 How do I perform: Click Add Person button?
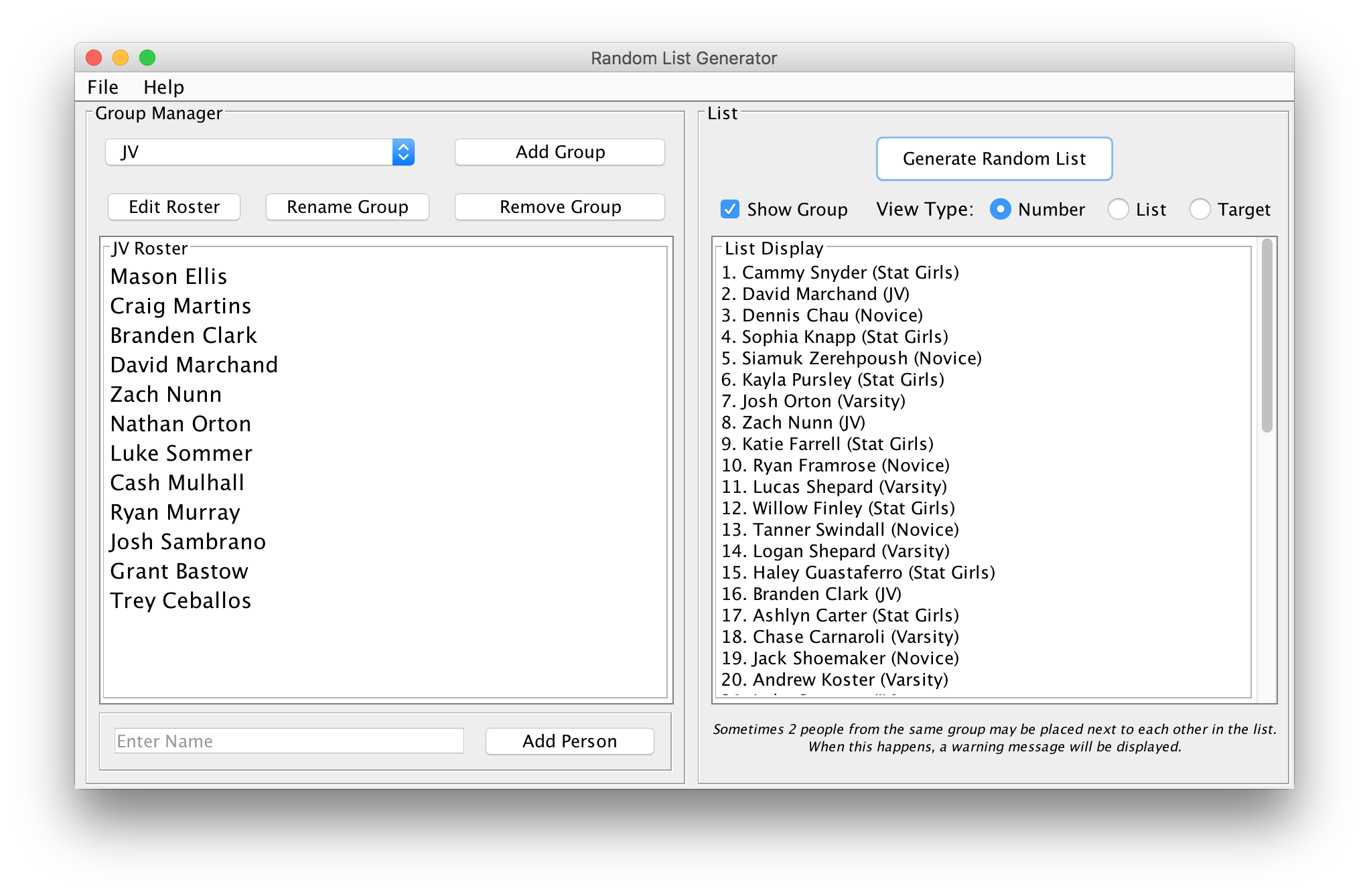569,741
